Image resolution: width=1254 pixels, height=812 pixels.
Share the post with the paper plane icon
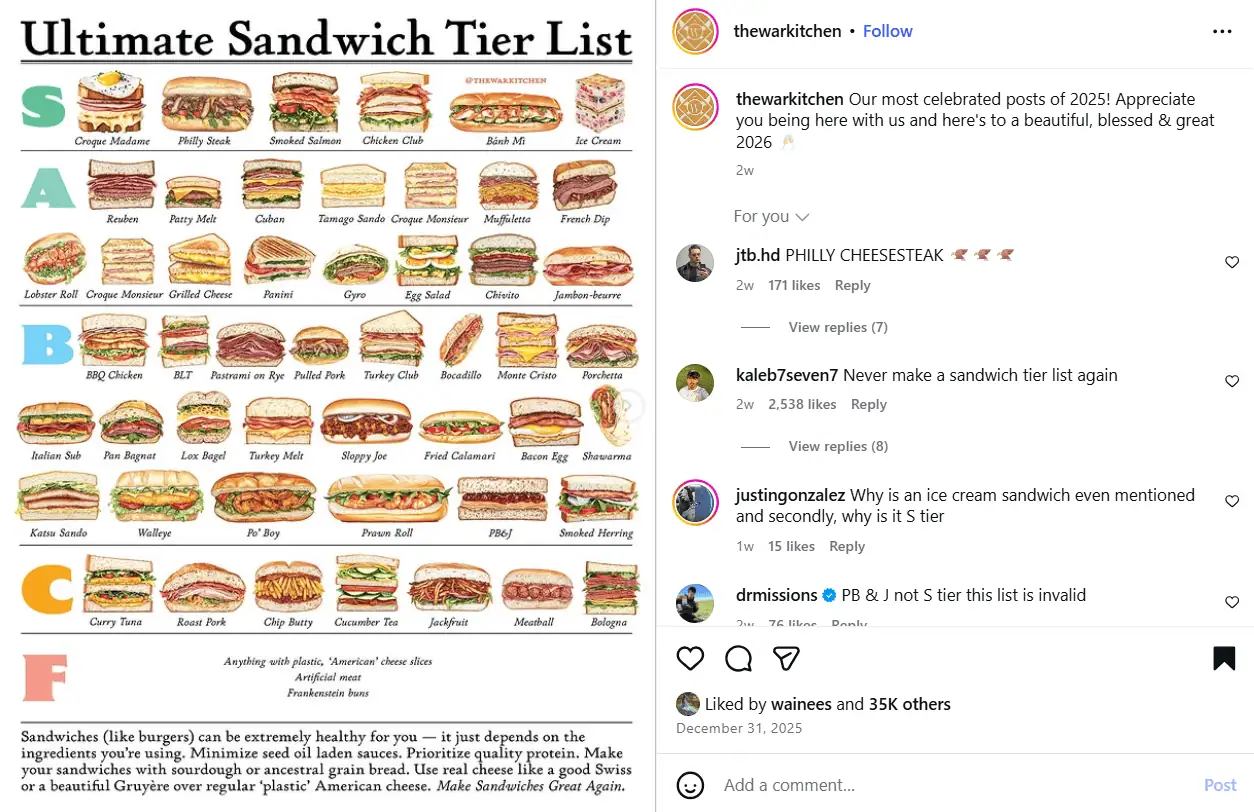pos(786,658)
